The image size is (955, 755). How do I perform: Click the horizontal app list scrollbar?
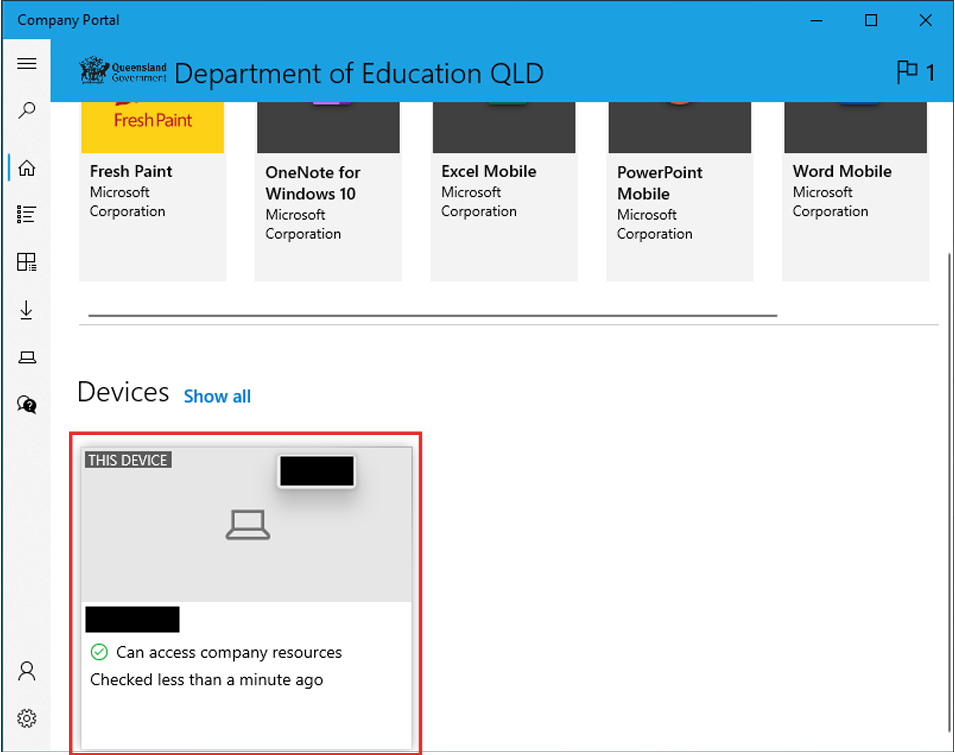(x=432, y=315)
